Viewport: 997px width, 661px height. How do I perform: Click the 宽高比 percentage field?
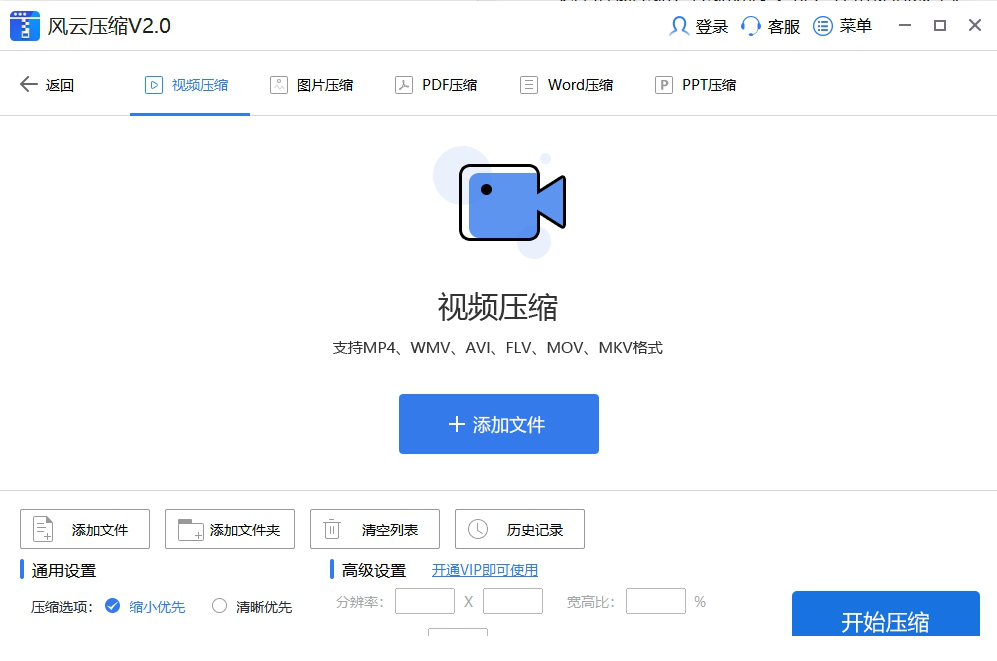pos(655,601)
